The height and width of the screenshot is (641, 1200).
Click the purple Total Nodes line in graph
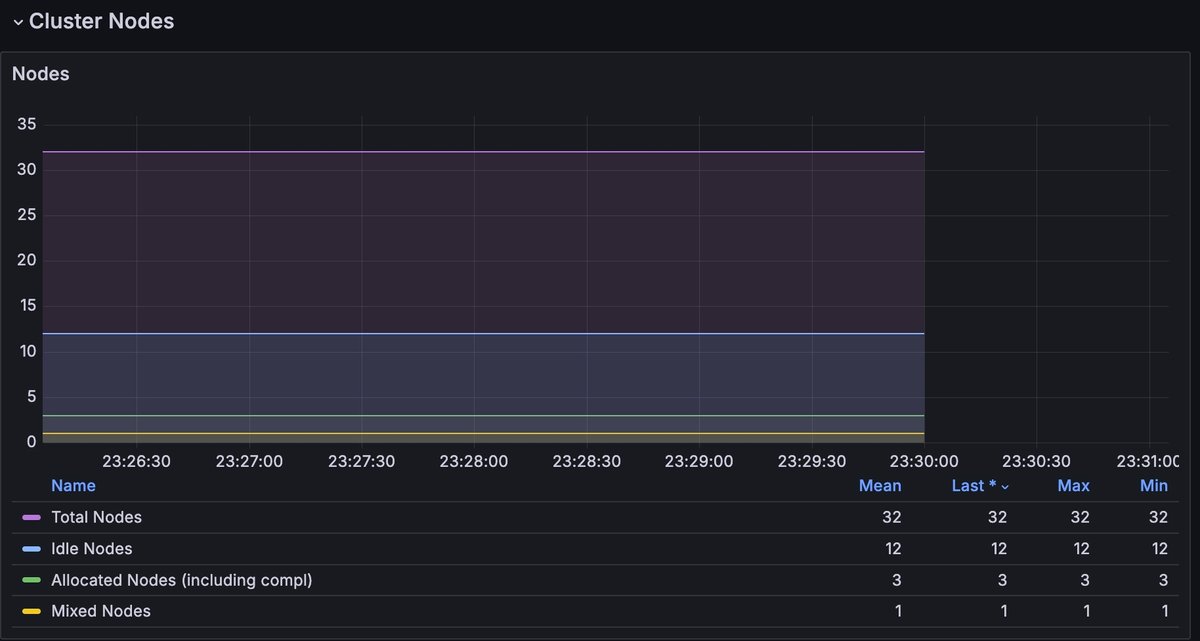coord(480,152)
